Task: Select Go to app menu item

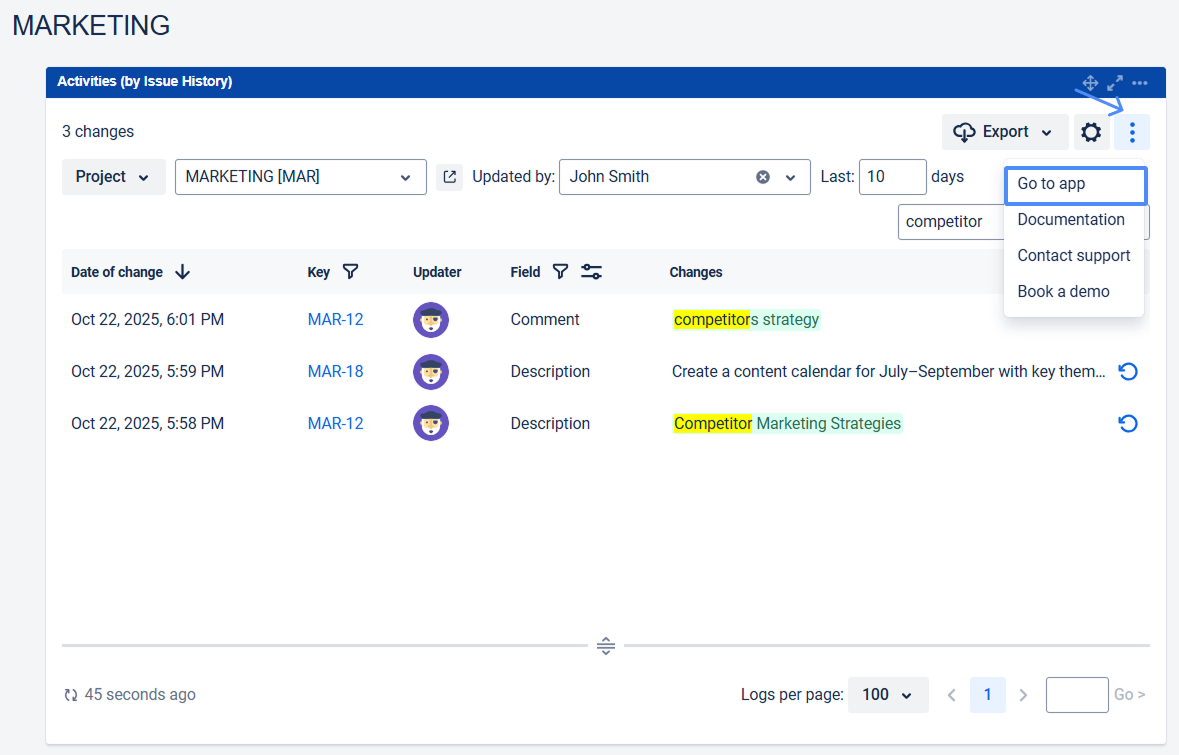Action: coord(1074,184)
